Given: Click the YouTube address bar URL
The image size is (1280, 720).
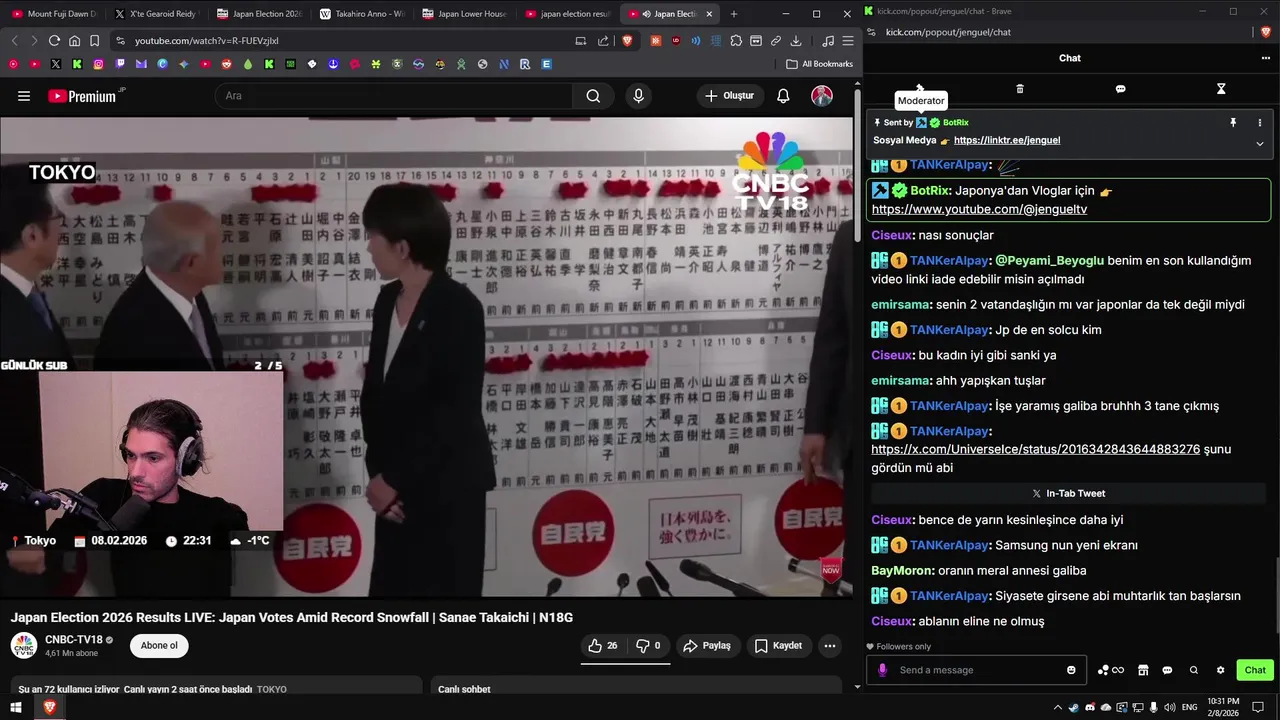Looking at the screenshot, I should (x=207, y=41).
